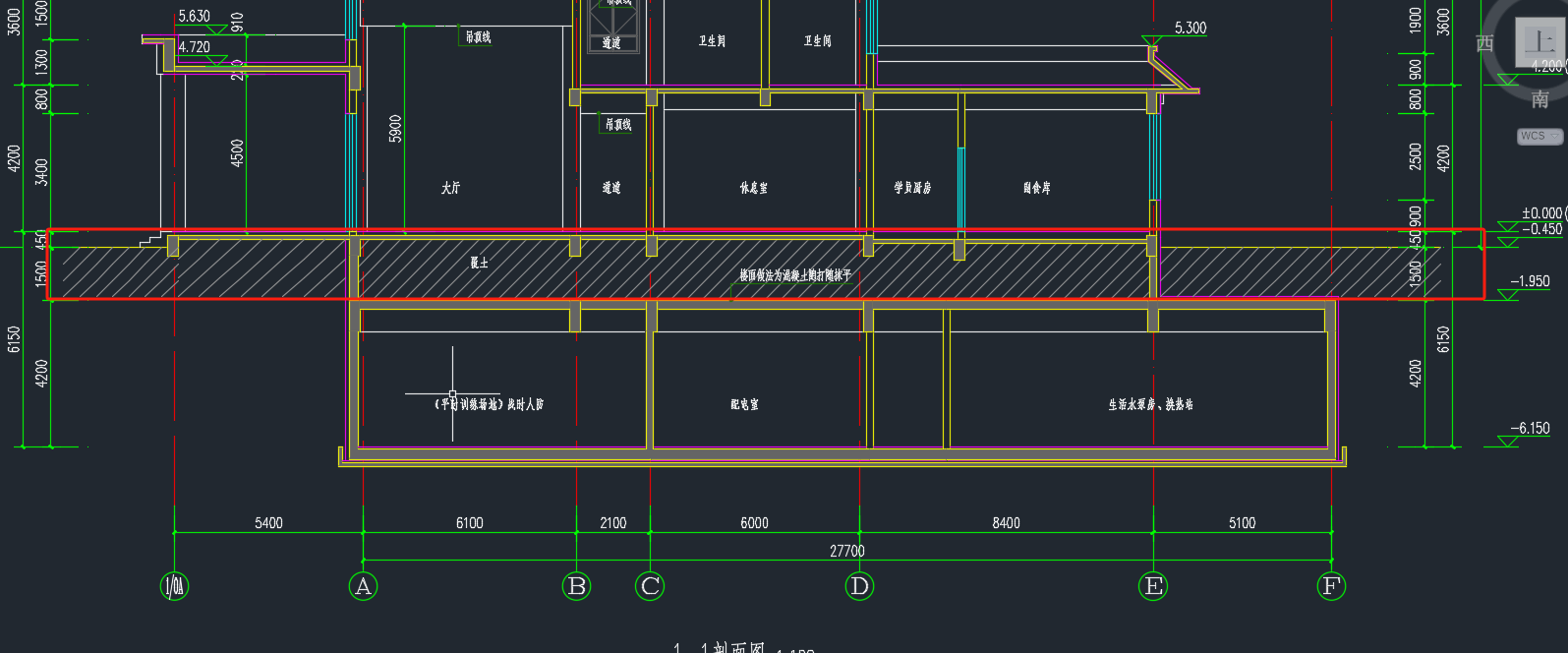Viewport: 1568px width, 653px height.
Task: Click the 西 compass direction on the ViewCube
Action: (x=1485, y=43)
